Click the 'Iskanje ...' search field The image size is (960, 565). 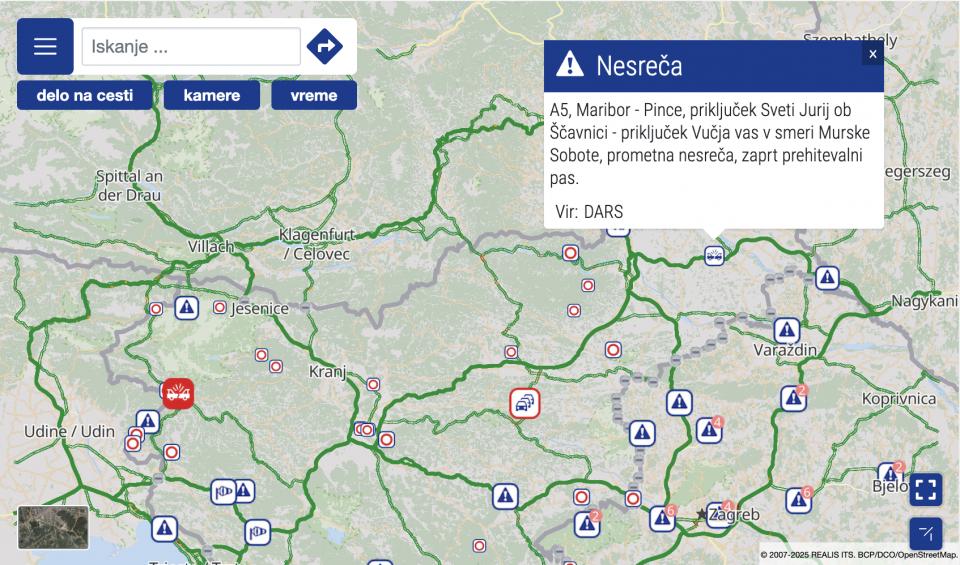[x=191, y=47]
